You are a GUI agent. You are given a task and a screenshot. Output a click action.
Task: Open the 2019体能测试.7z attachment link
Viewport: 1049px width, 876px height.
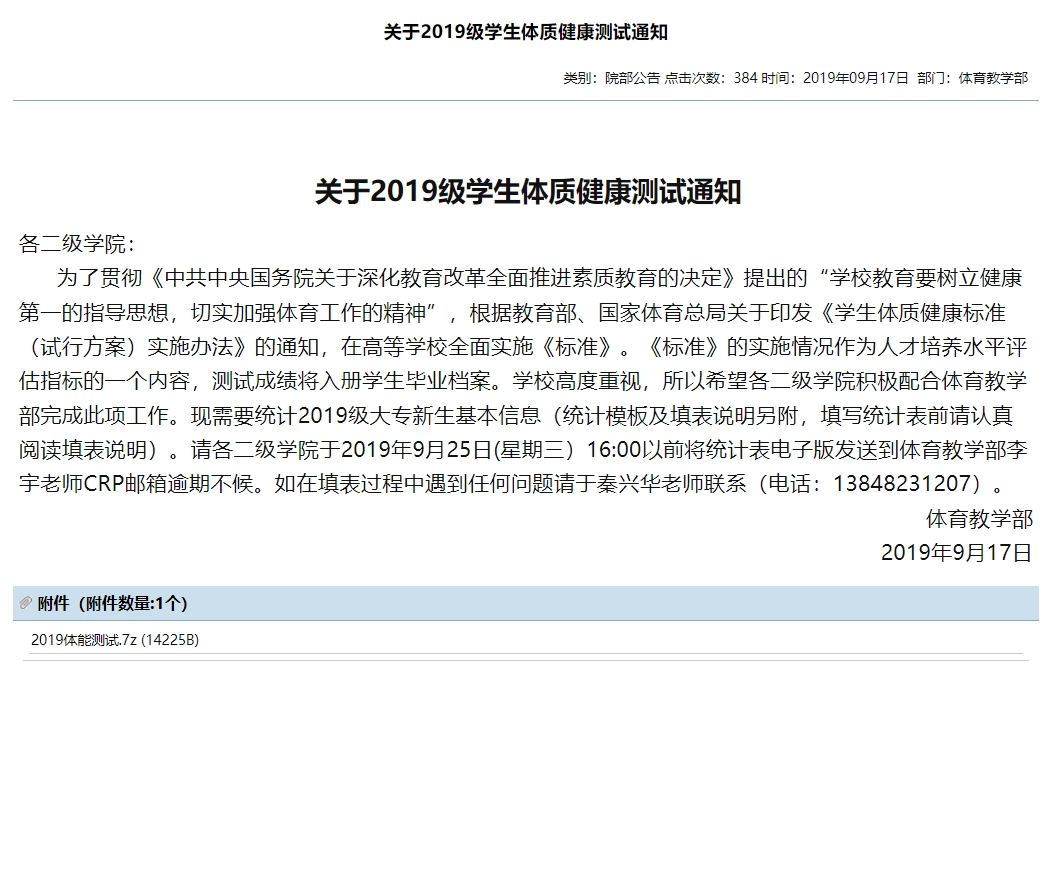115,640
